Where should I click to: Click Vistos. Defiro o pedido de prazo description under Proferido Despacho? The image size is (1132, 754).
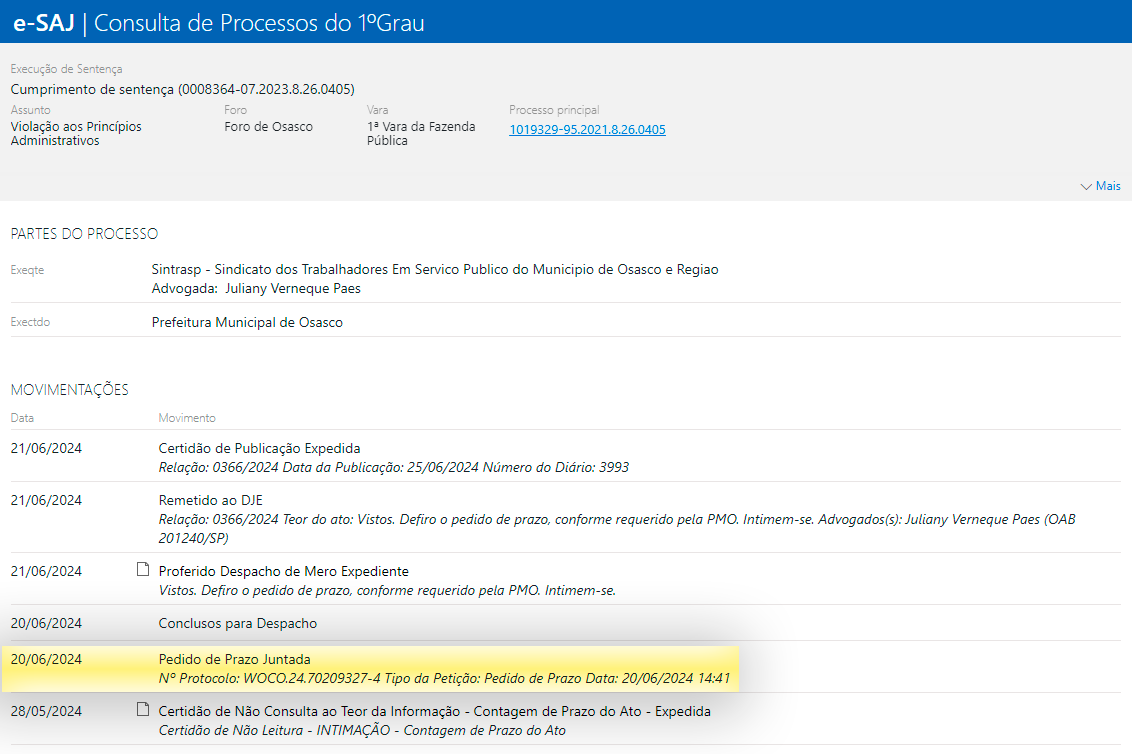coord(387,590)
